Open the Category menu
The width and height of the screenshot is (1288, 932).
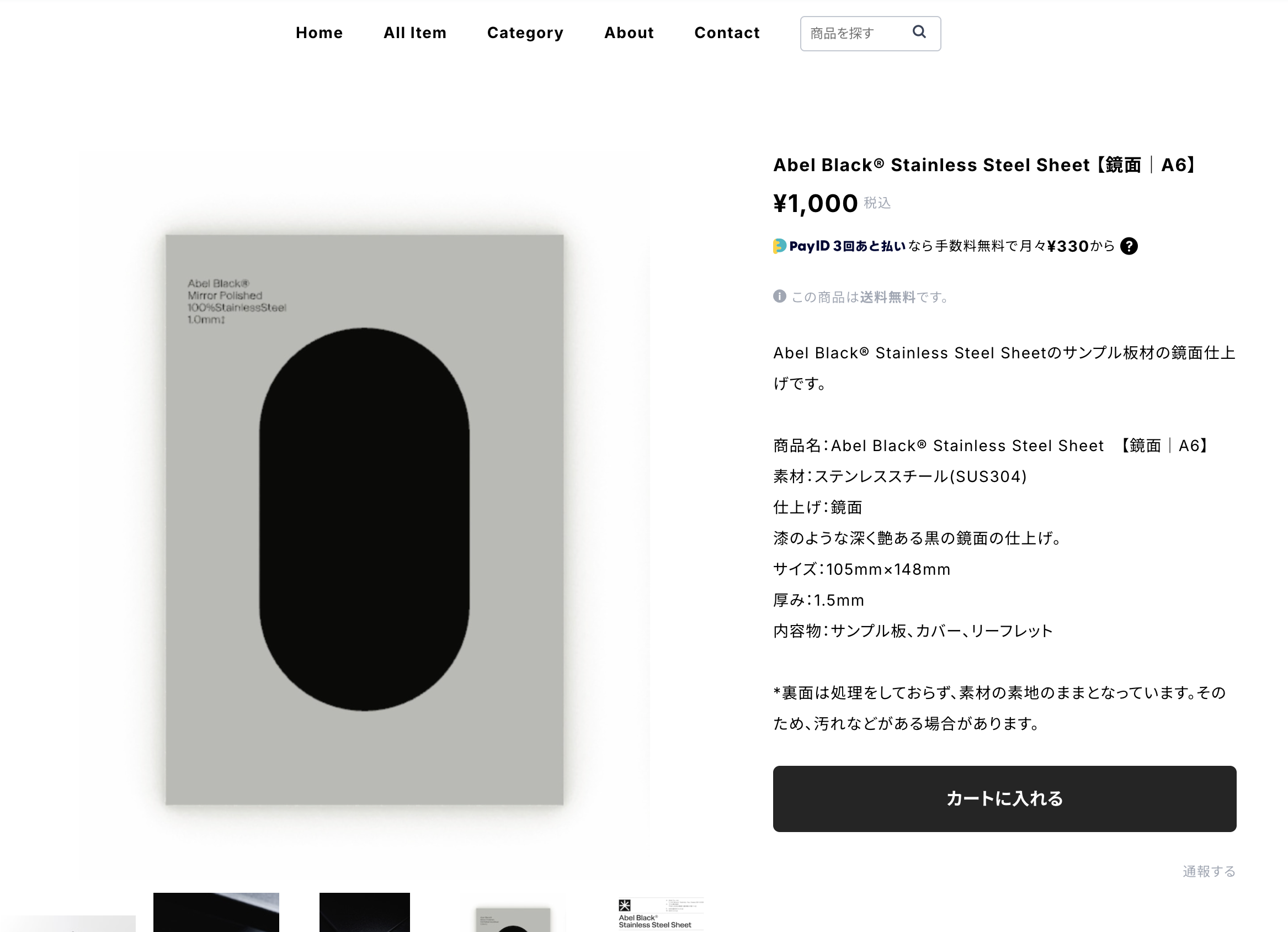pyautogui.click(x=525, y=33)
